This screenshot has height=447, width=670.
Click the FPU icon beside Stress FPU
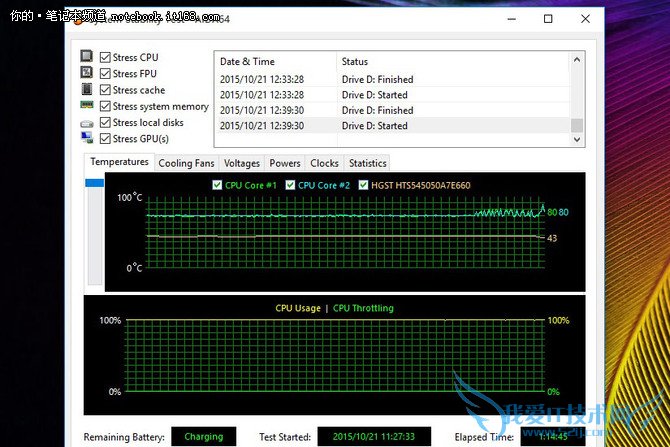tap(87, 72)
